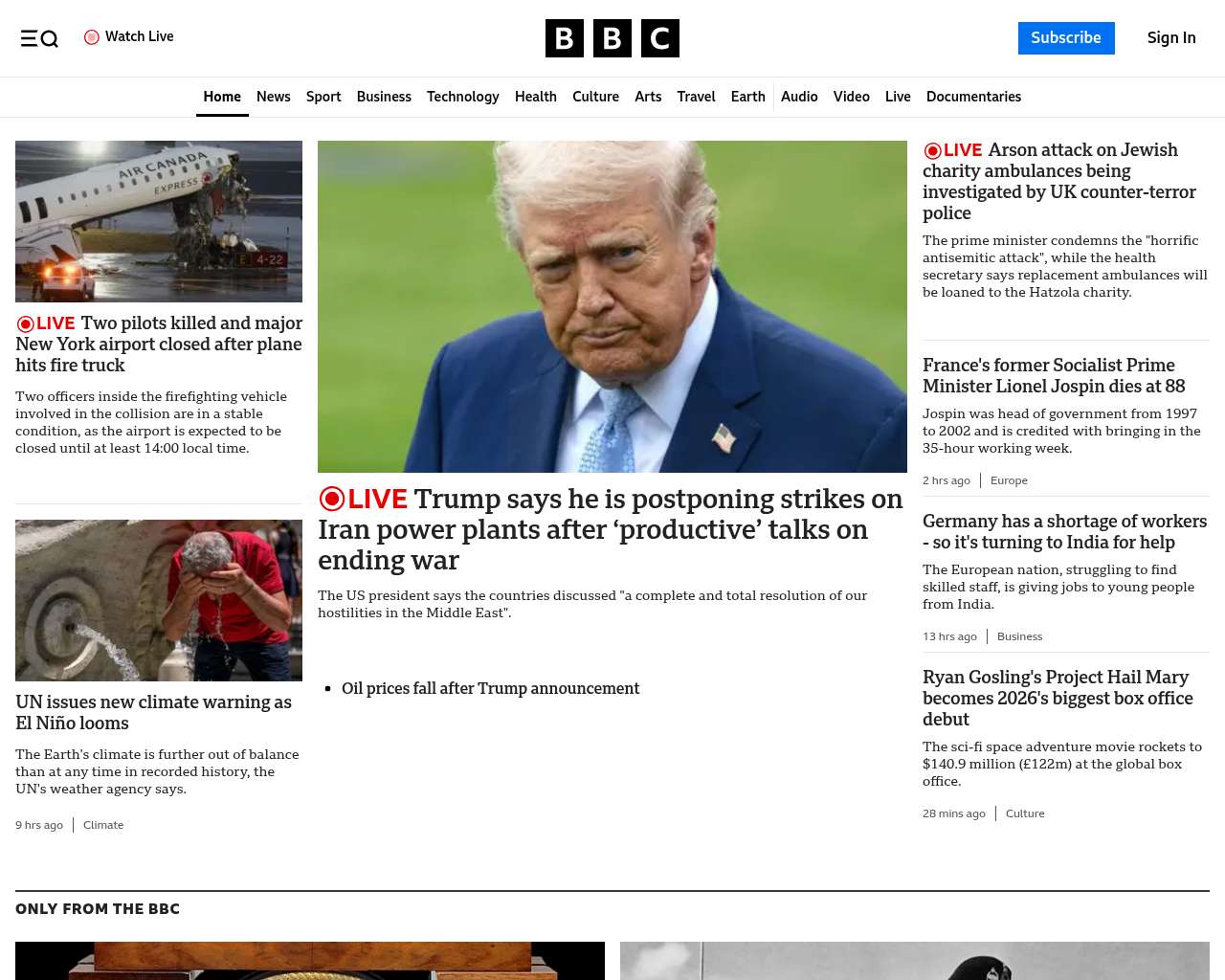
Task: Read the New York airport plane headline
Action: click(x=159, y=345)
